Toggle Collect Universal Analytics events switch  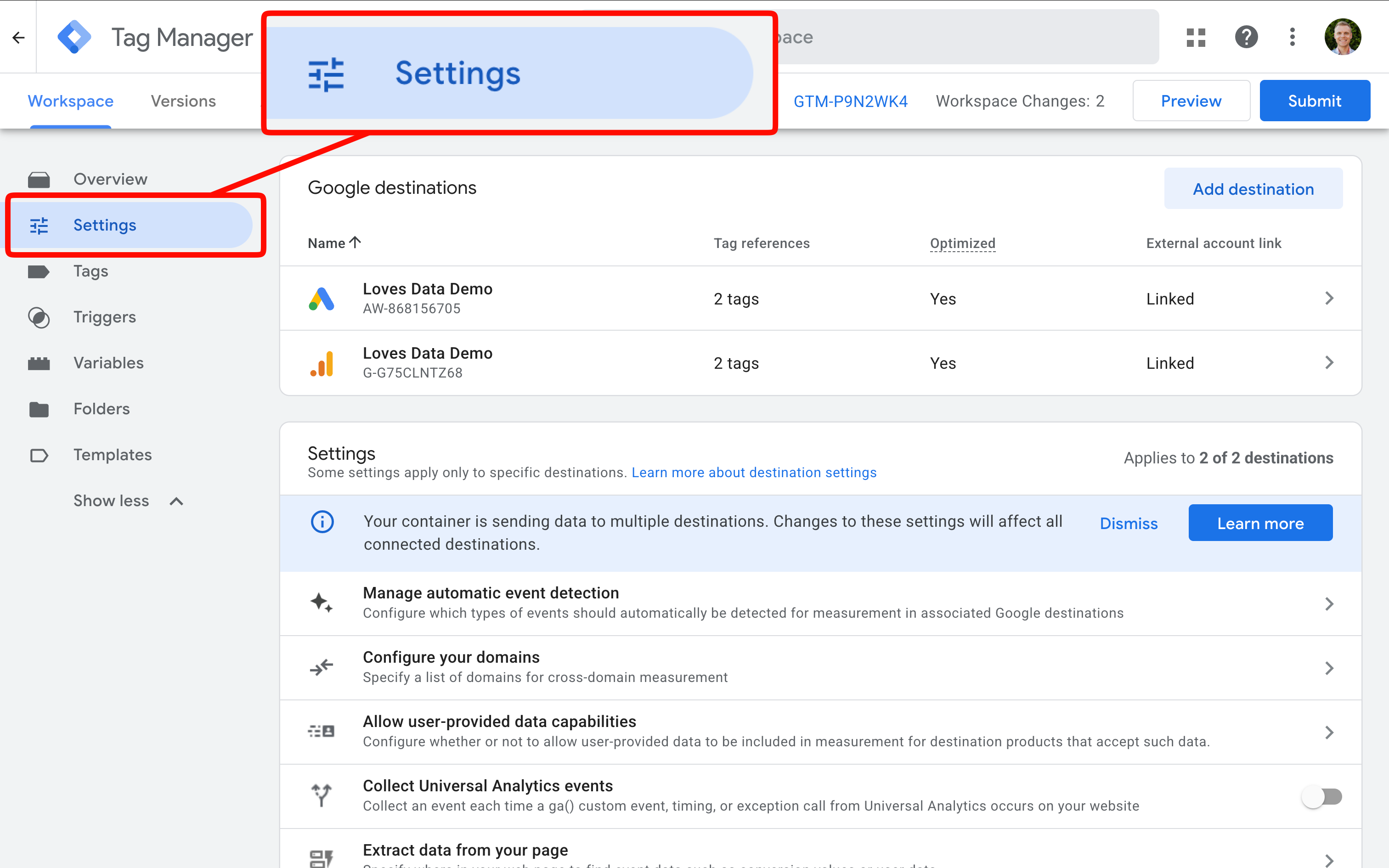point(1322,797)
